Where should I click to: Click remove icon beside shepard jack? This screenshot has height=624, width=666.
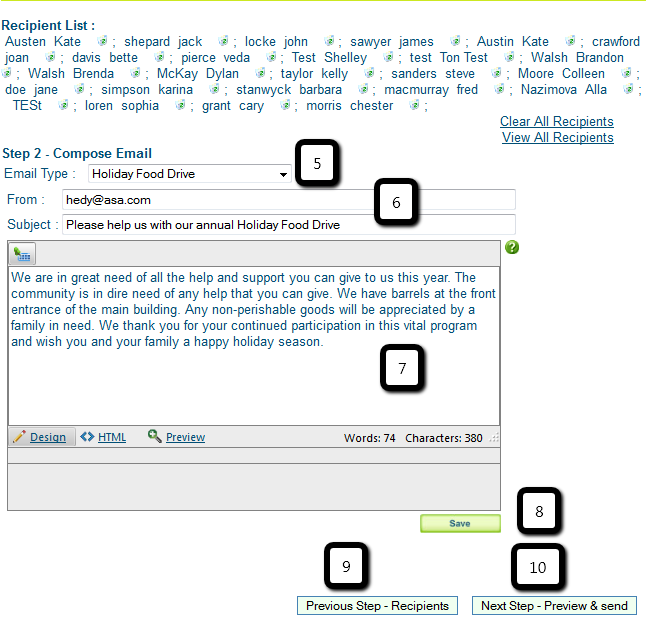(x=223, y=42)
